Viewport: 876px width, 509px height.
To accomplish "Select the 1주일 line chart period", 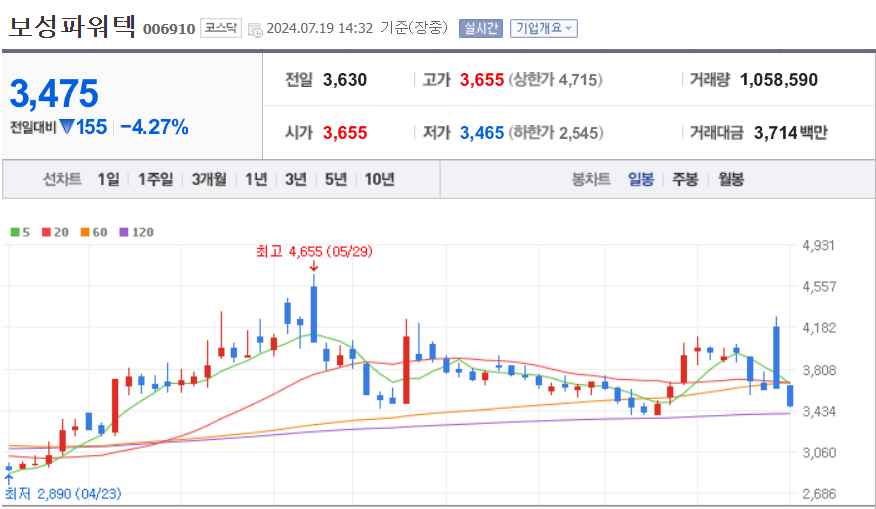I will pos(155,179).
